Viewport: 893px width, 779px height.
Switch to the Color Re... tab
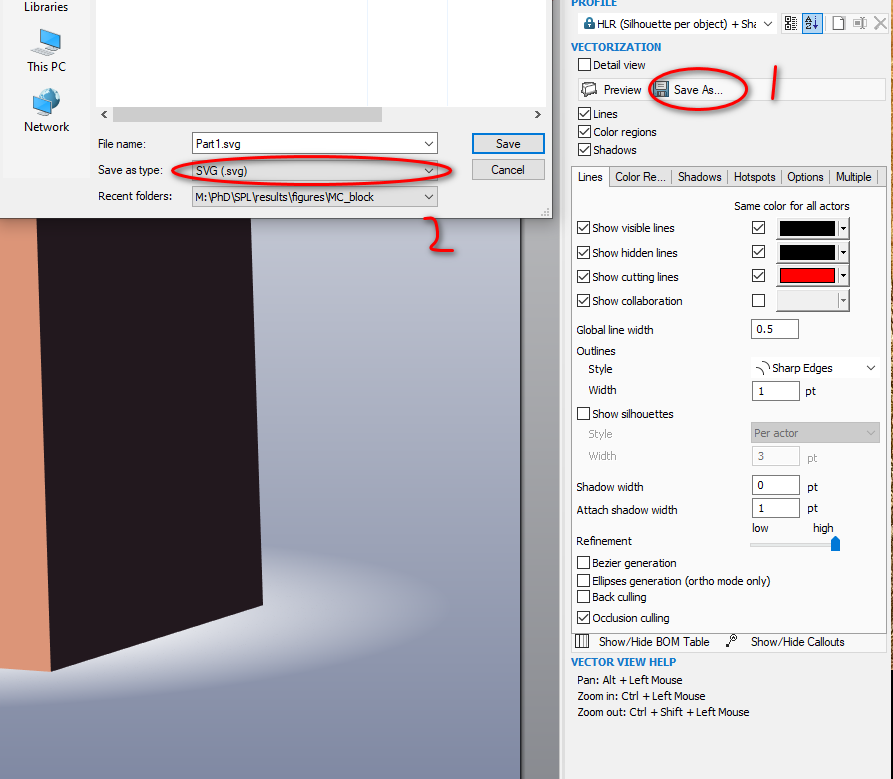click(x=640, y=177)
